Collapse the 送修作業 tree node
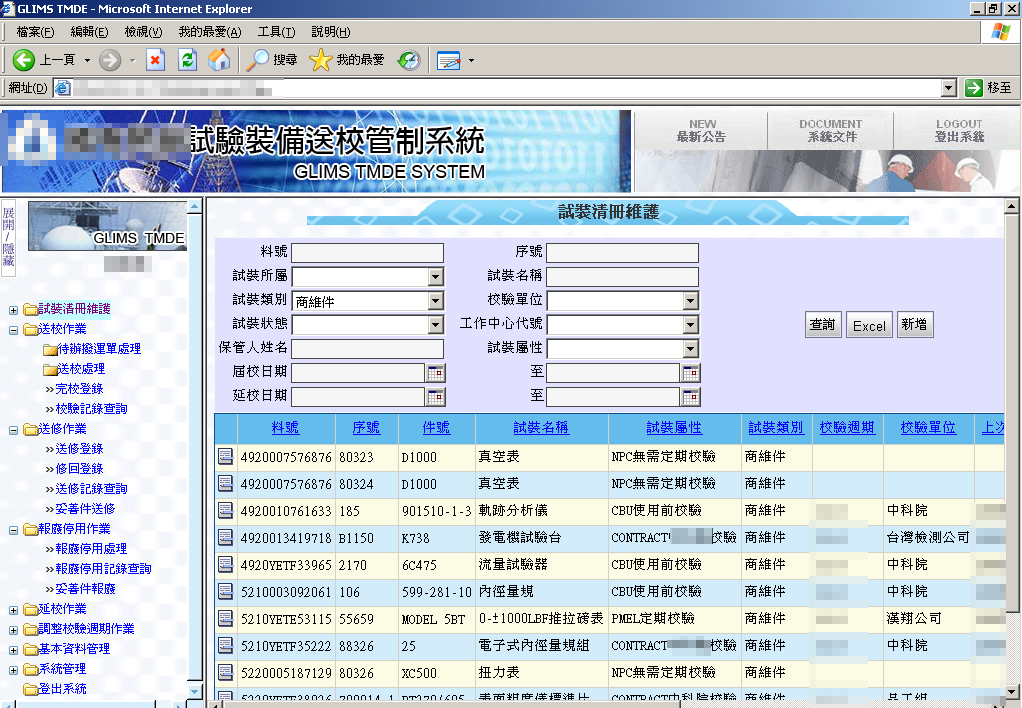Viewport: 1022px width, 708px height. [x=13, y=429]
